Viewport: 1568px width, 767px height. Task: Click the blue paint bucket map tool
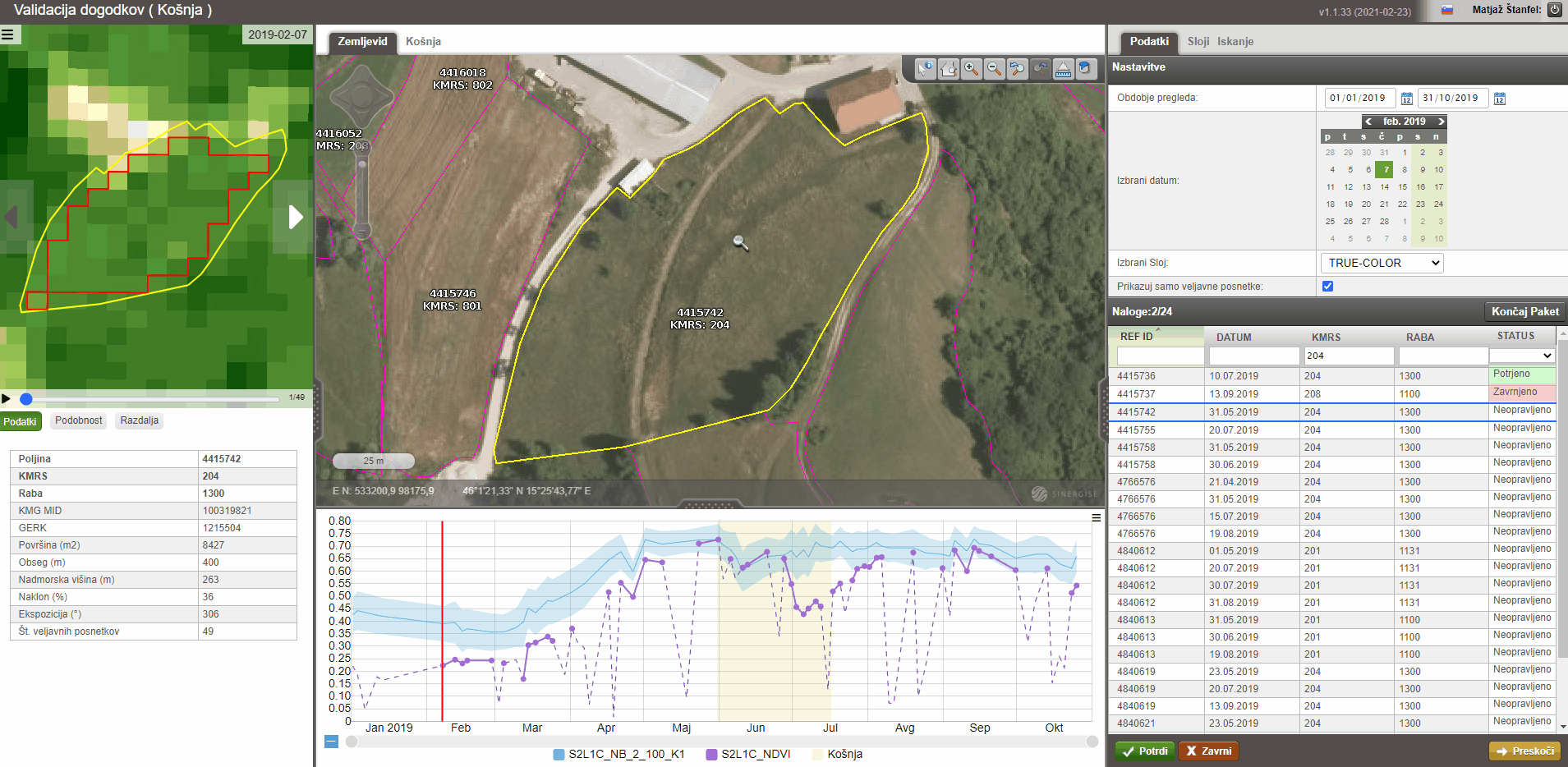[x=1085, y=69]
